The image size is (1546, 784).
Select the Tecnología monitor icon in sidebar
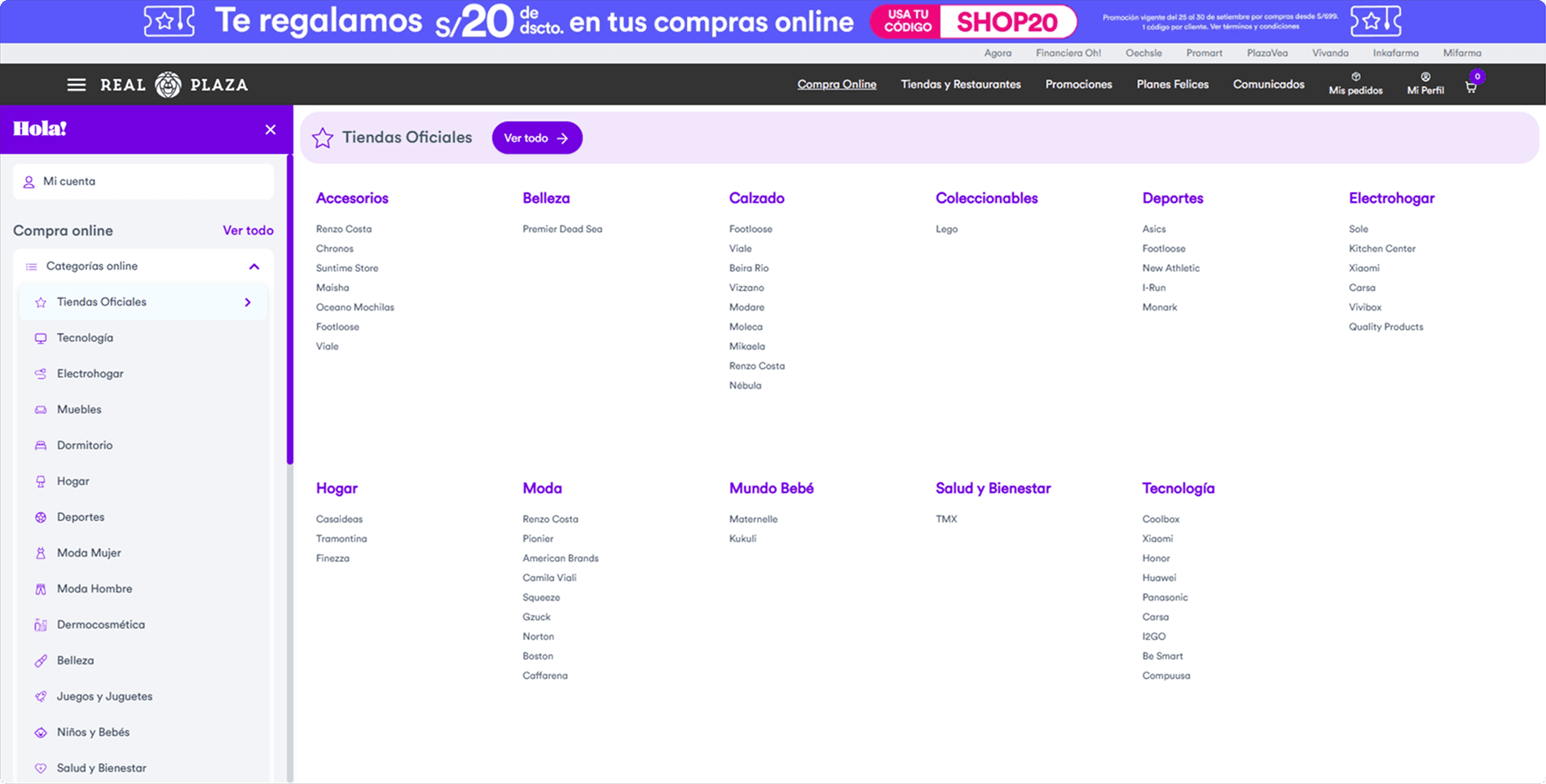40,337
